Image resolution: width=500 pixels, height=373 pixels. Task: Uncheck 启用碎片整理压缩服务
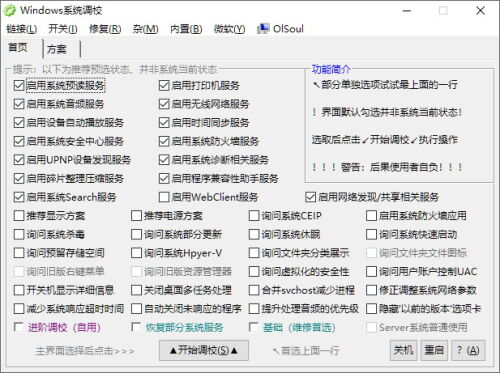tap(19, 178)
